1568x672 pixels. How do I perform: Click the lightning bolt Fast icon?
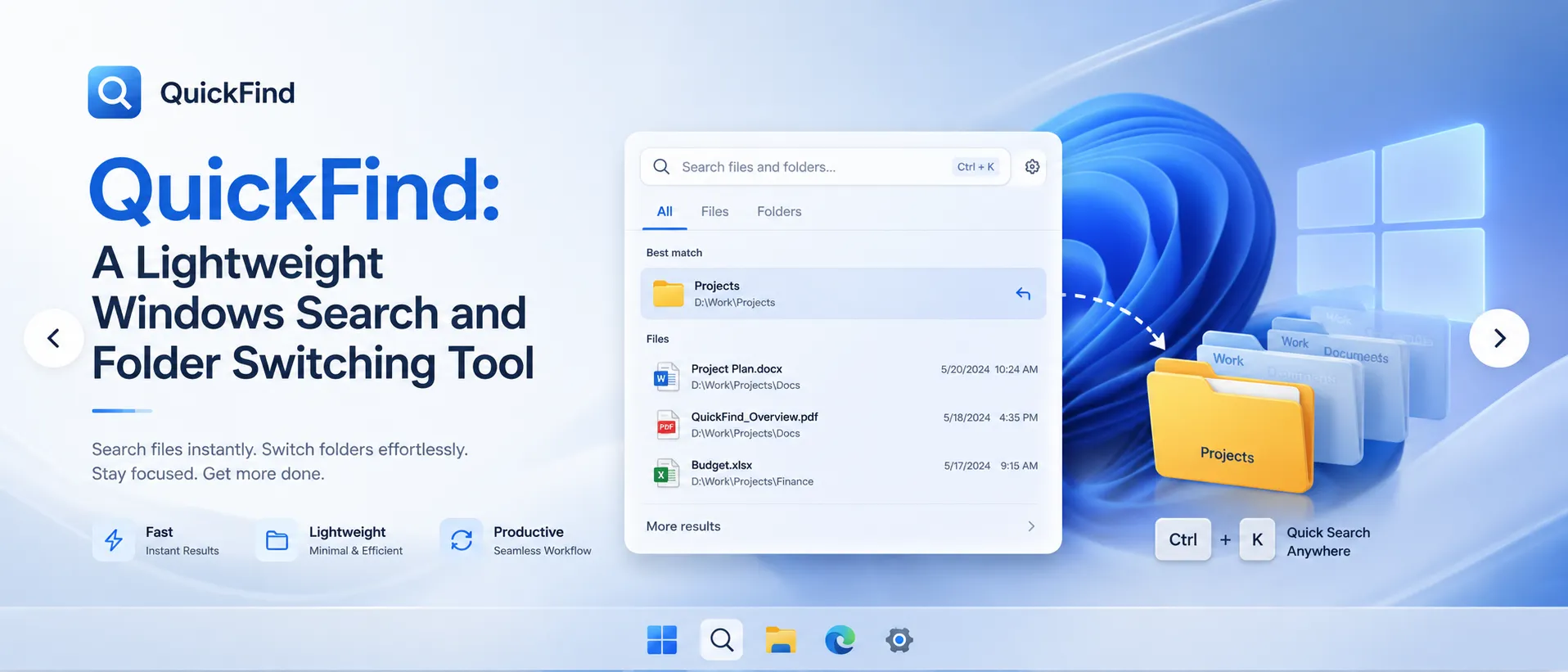pyautogui.click(x=114, y=540)
